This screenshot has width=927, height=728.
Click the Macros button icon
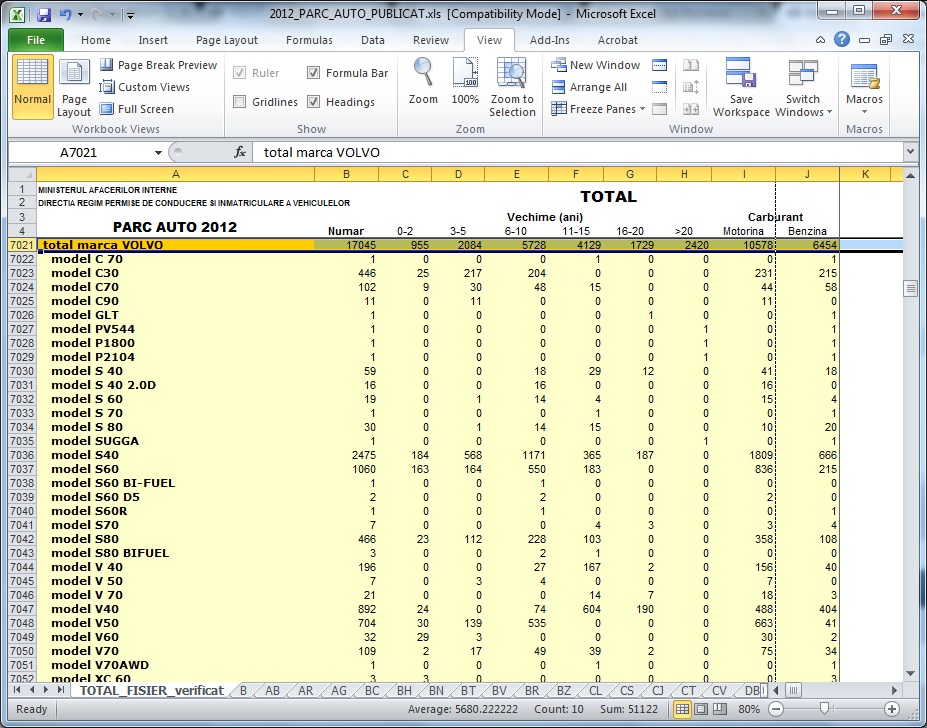click(x=864, y=76)
